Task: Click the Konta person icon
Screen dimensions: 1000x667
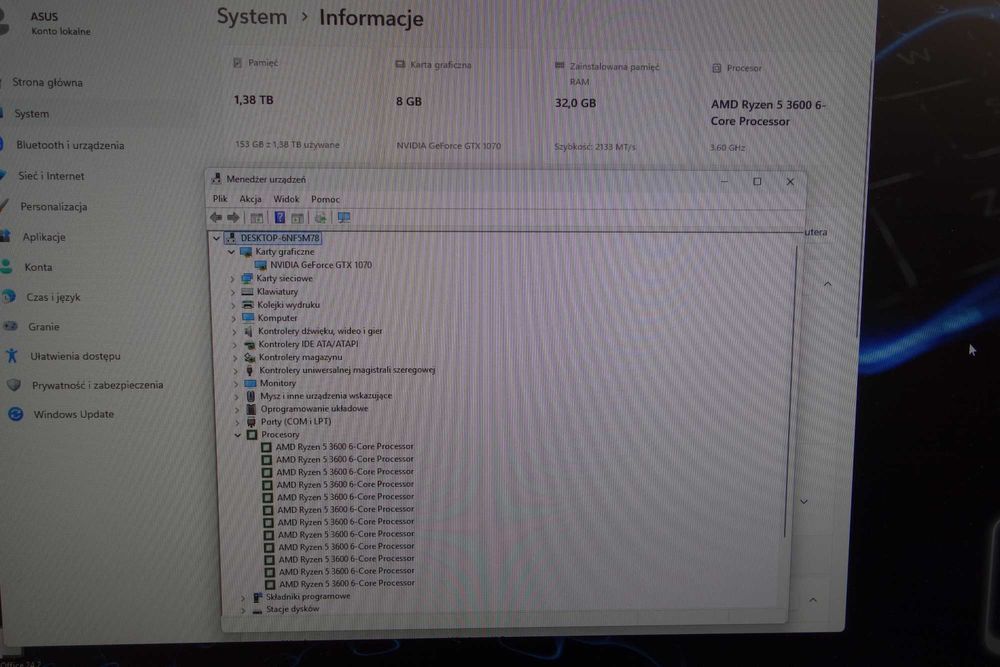Action: [6, 267]
